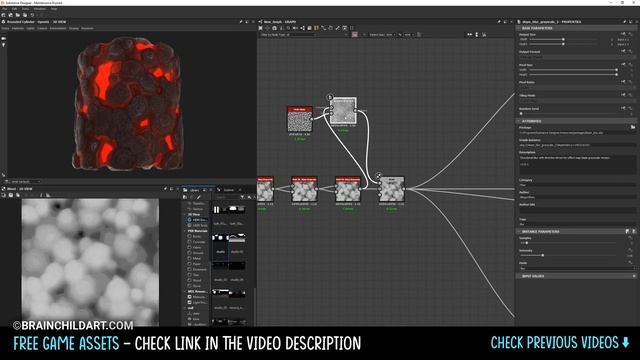640x360 pixels.
Task: Collapse the Instance Parameters section
Action: 518,231
